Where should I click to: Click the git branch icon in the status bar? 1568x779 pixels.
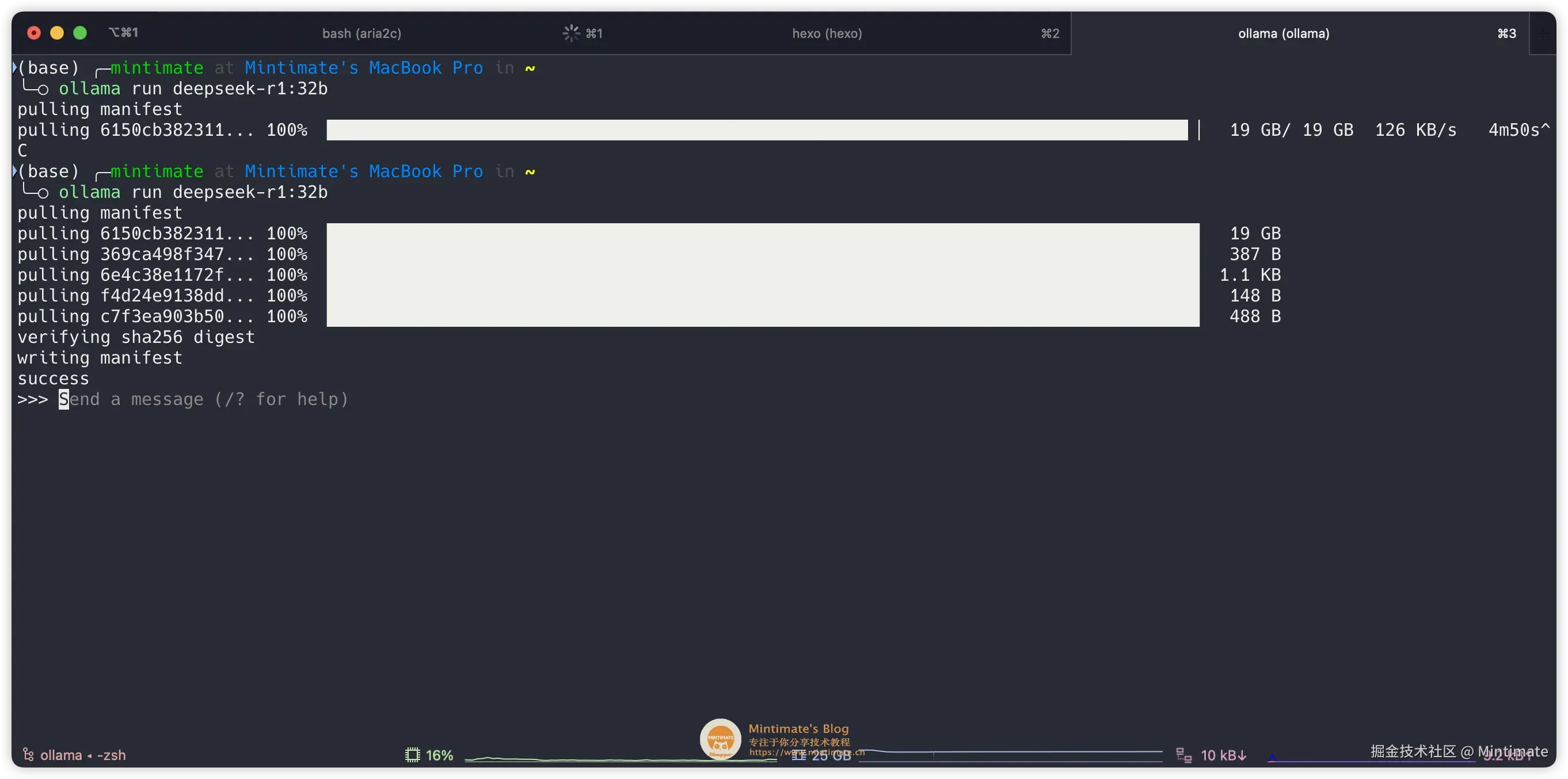28,755
